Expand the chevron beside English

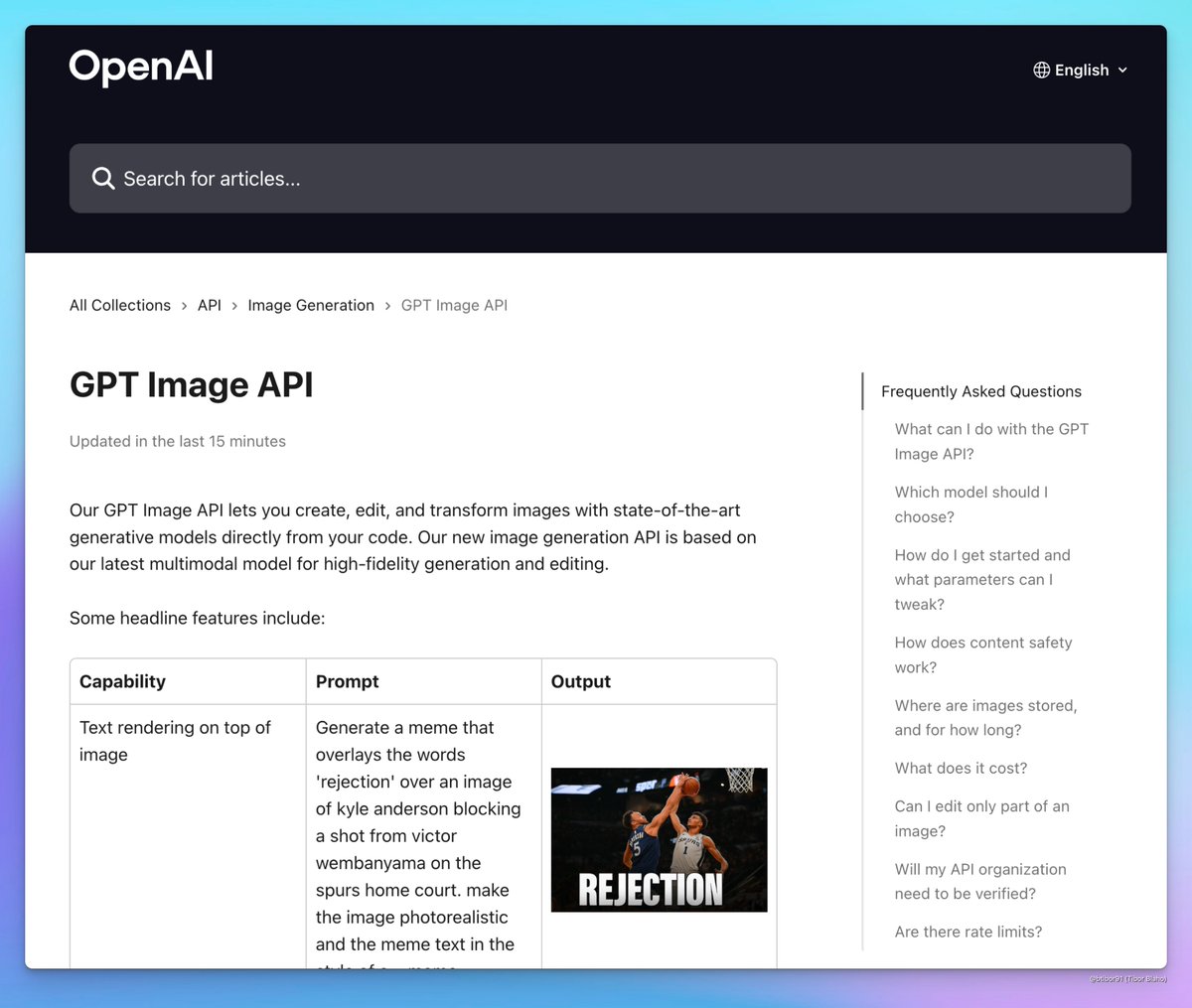pos(1122,71)
